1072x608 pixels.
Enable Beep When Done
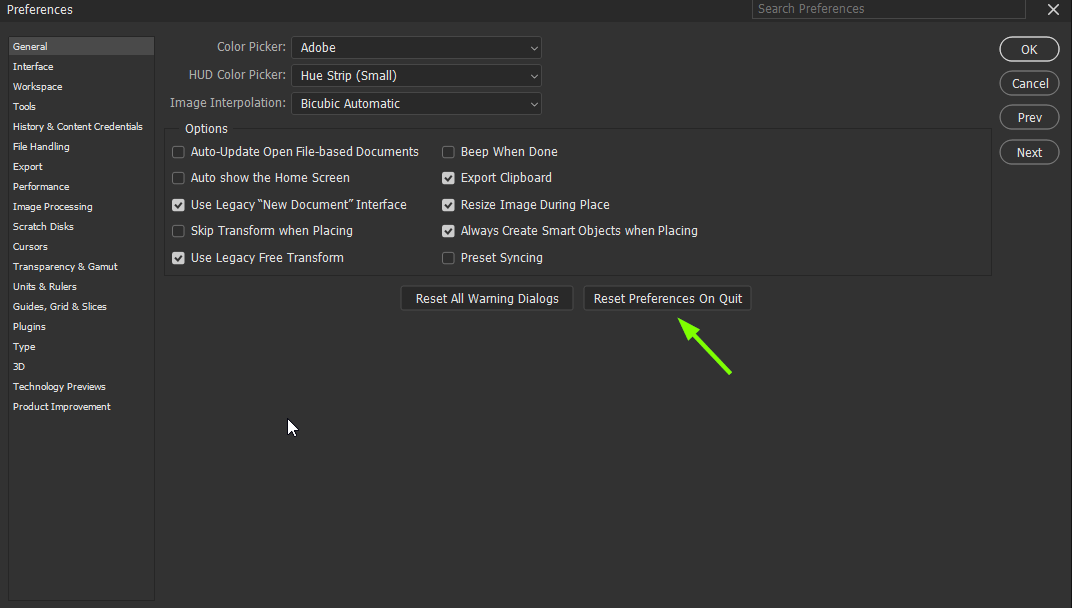coord(448,151)
